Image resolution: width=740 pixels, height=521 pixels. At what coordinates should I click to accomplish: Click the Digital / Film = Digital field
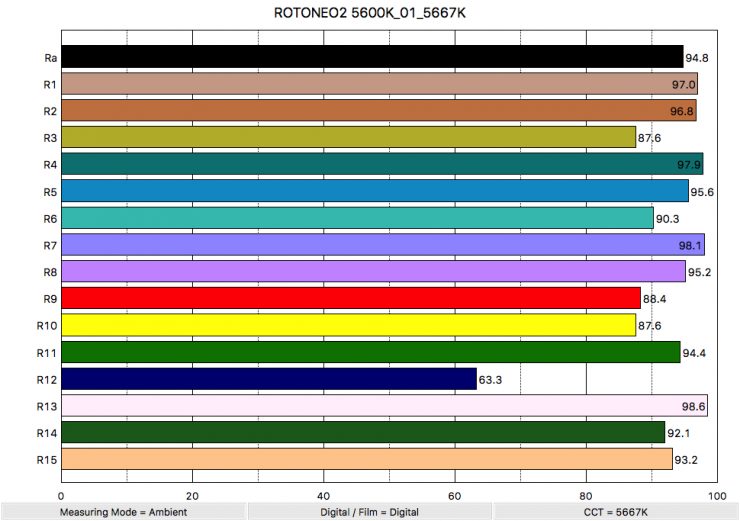click(369, 511)
